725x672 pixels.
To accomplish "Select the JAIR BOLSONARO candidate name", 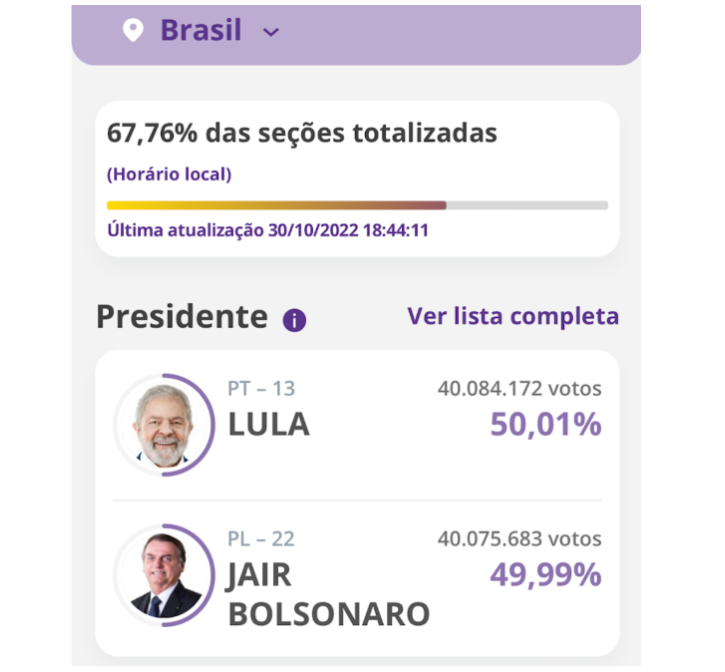I will click(328, 595).
